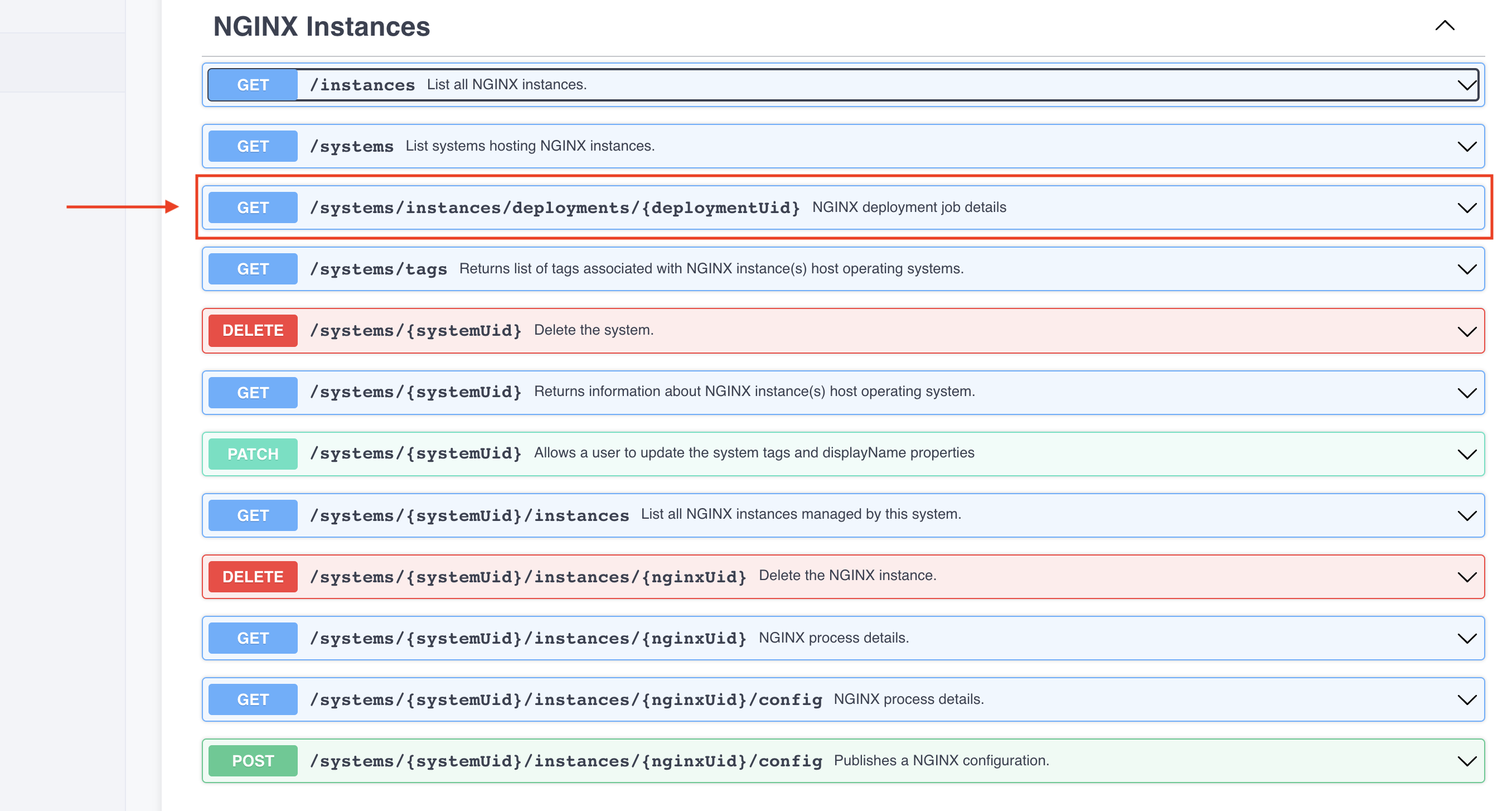Click 'Delete the NGINX instance.' description
This screenshot has width=1512, height=811.
[847, 576]
